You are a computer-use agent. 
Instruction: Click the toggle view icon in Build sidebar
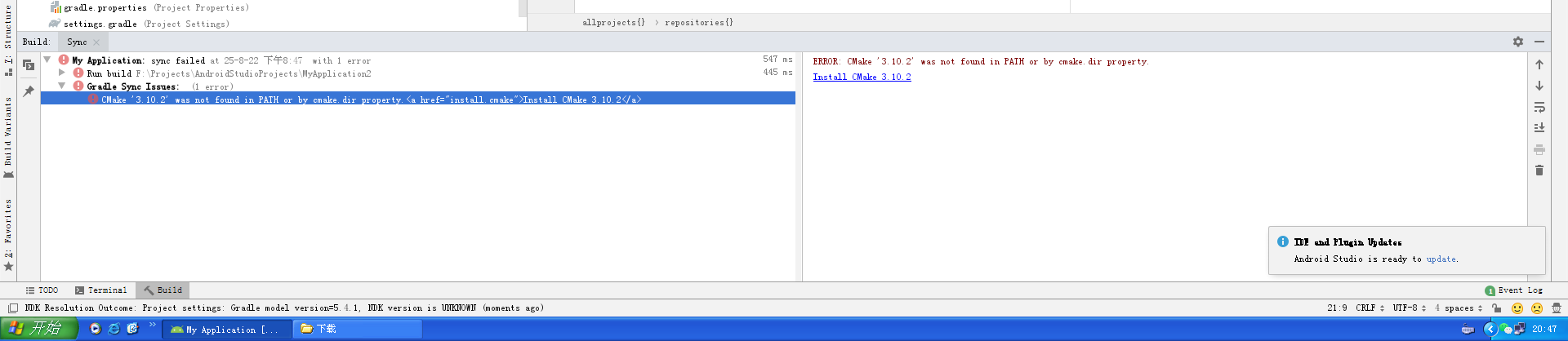(29, 65)
